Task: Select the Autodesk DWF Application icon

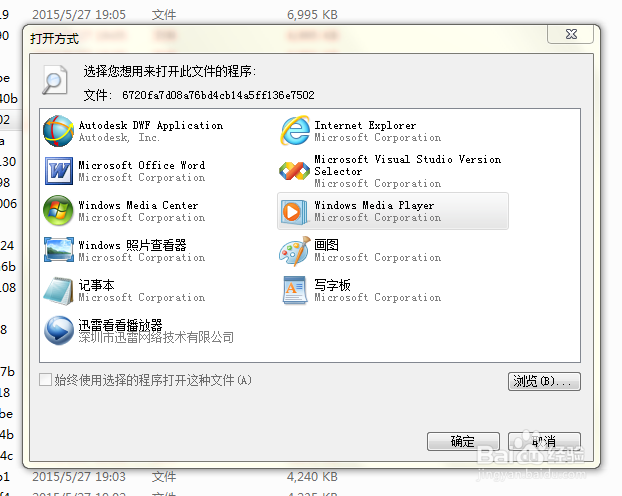Action: pyautogui.click(x=58, y=131)
